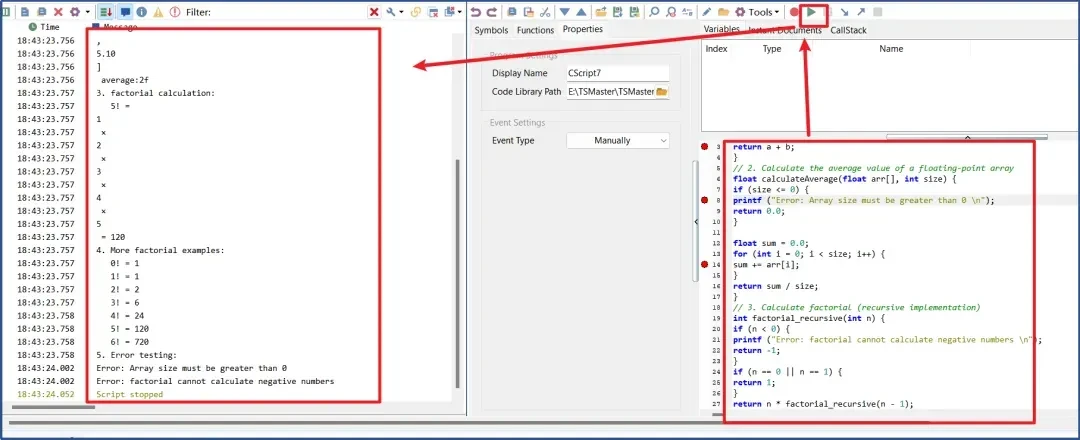This screenshot has width=1080, height=440.
Task: Click the 'Script stopped' log line
Action: click(129, 395)
